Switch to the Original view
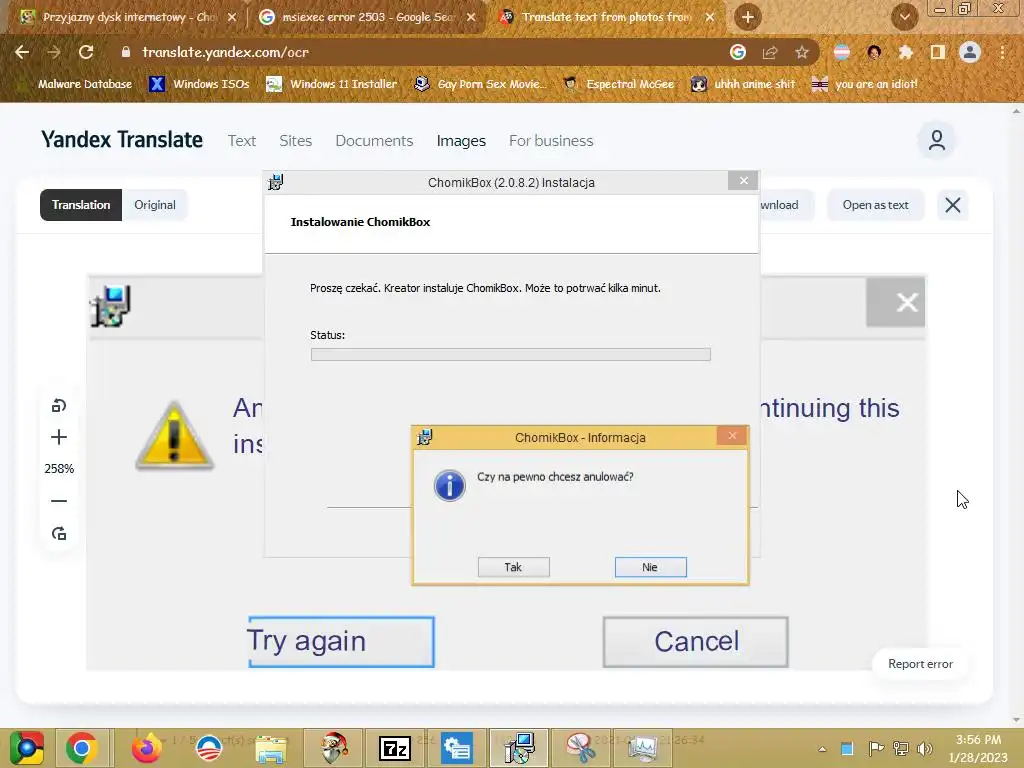Screen dimensions: 1024x768 tap(155, 205)
